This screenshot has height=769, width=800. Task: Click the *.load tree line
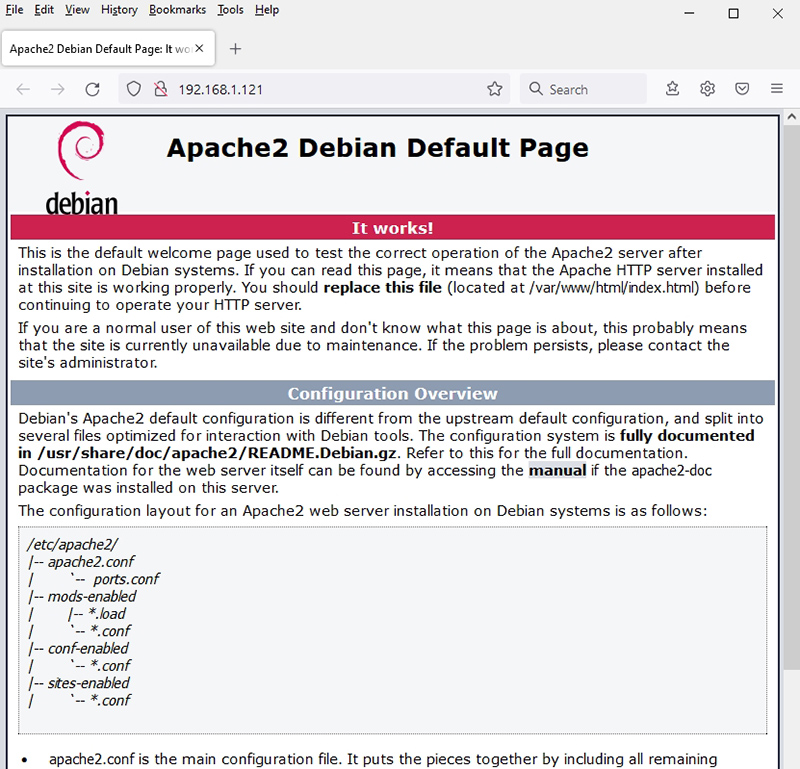coord(97,614)
